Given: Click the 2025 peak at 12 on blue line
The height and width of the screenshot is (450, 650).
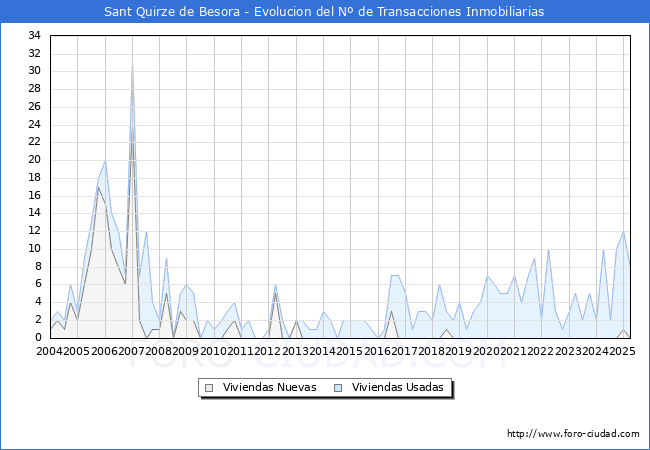Looking at the screenshot, I should (623, 231).
